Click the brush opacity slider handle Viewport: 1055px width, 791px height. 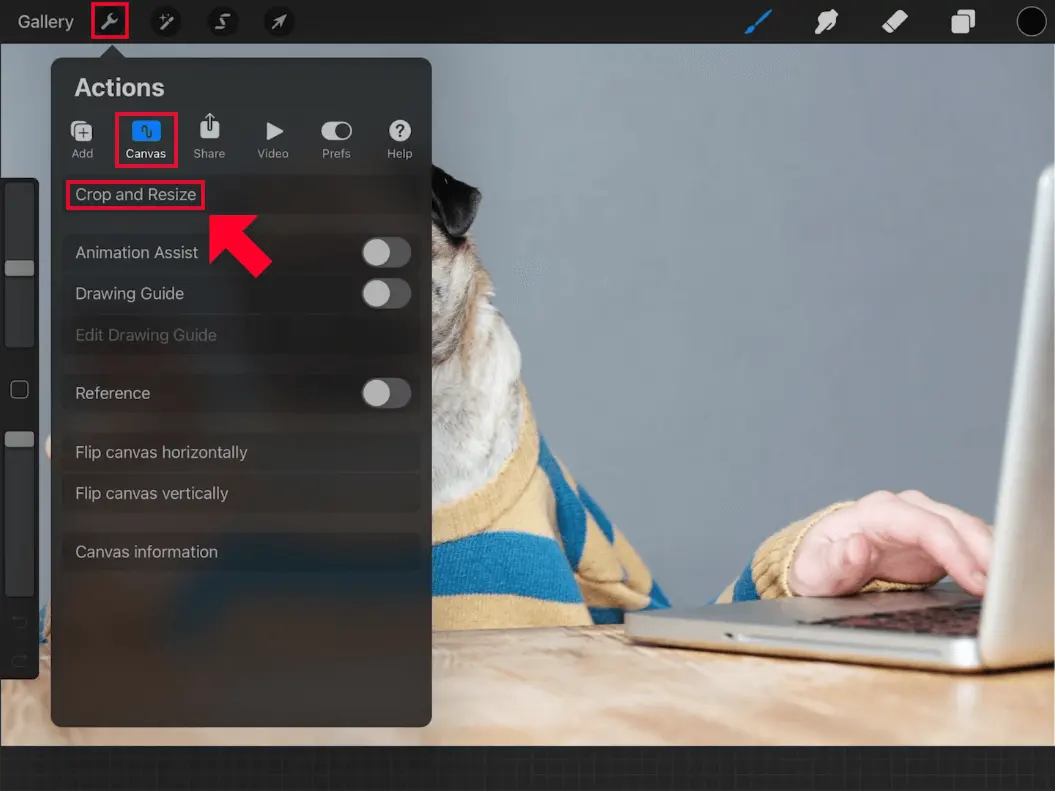20,439
